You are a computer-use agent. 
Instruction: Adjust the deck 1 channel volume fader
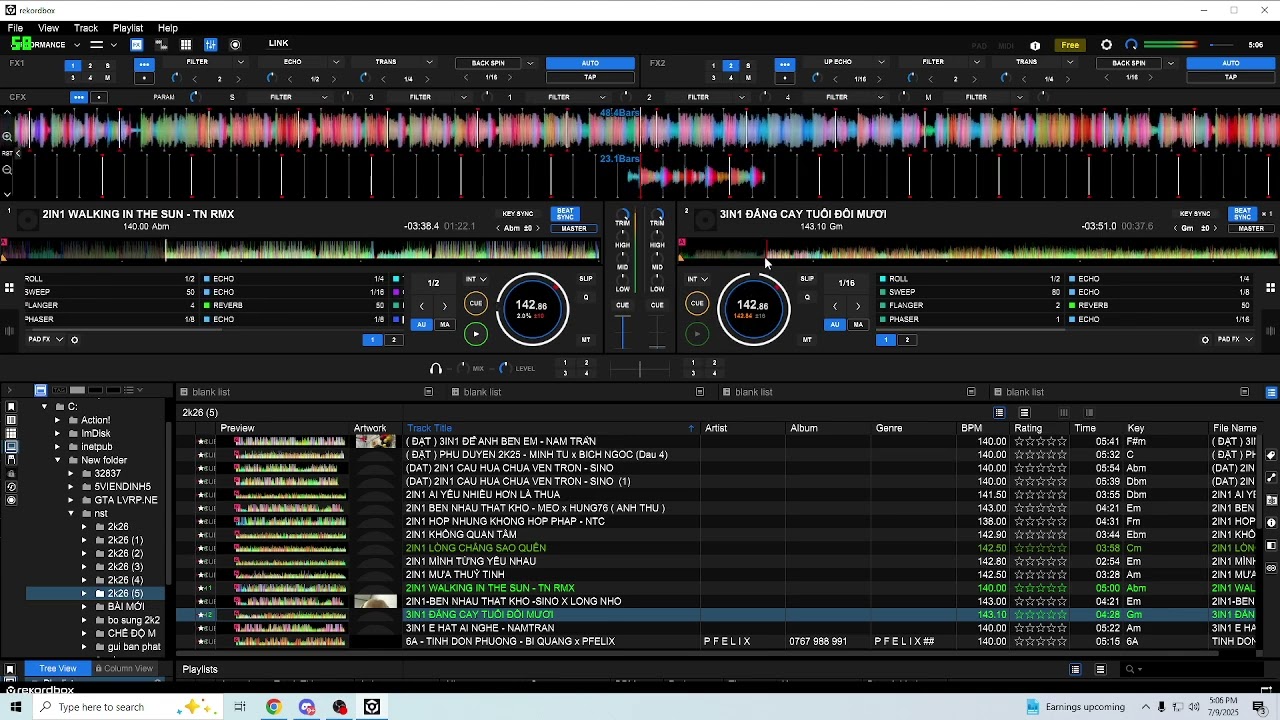[623, 330]
